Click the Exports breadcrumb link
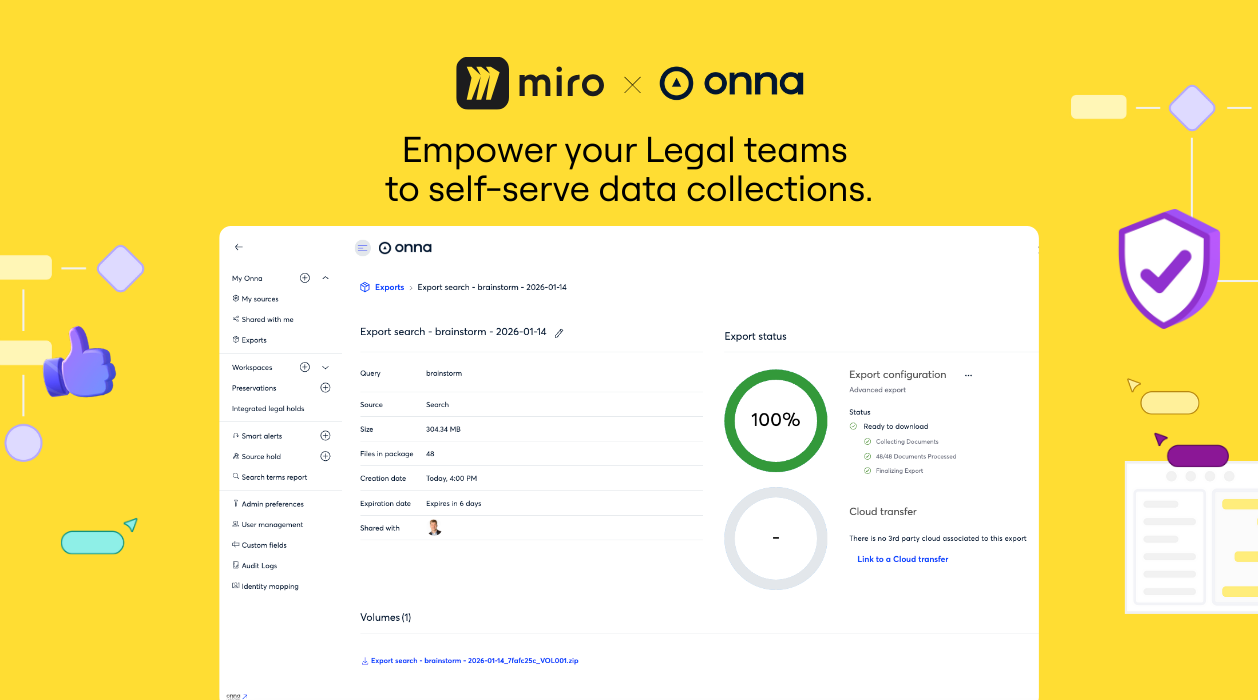1258x700 pixels. pos(389,288)
